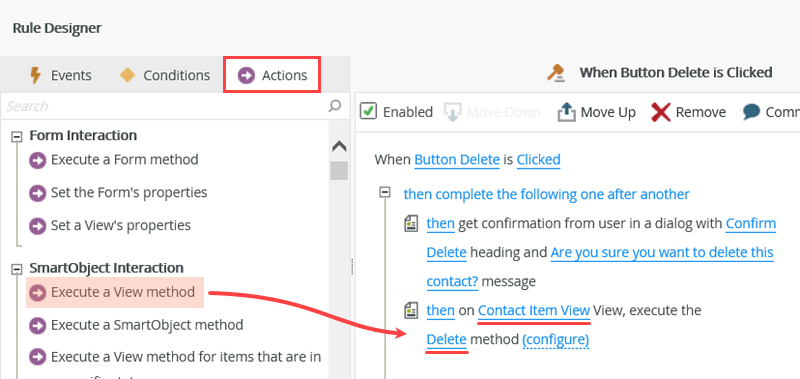
Task: Collapse the Form Interaction group
Action: (x=17, y=136)
